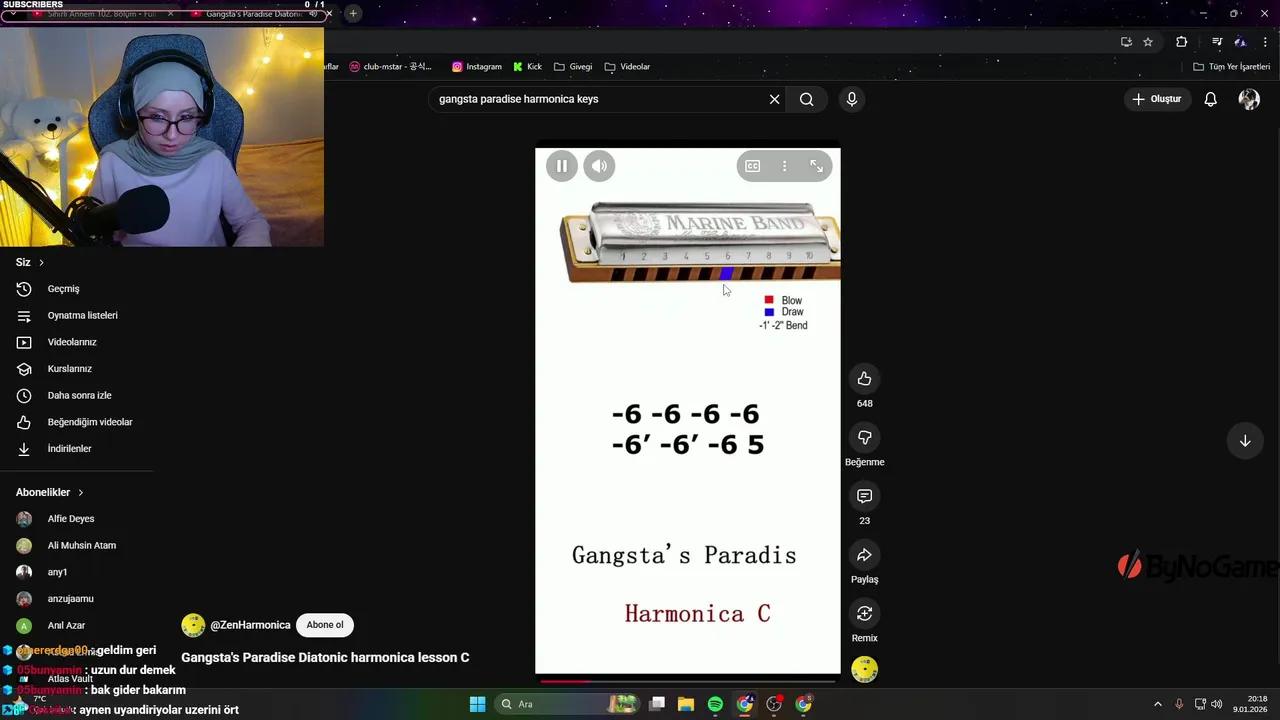Open Spotify from the taskbar
The width and height of the screenshot is (1280, 720).
coord(715,704)
